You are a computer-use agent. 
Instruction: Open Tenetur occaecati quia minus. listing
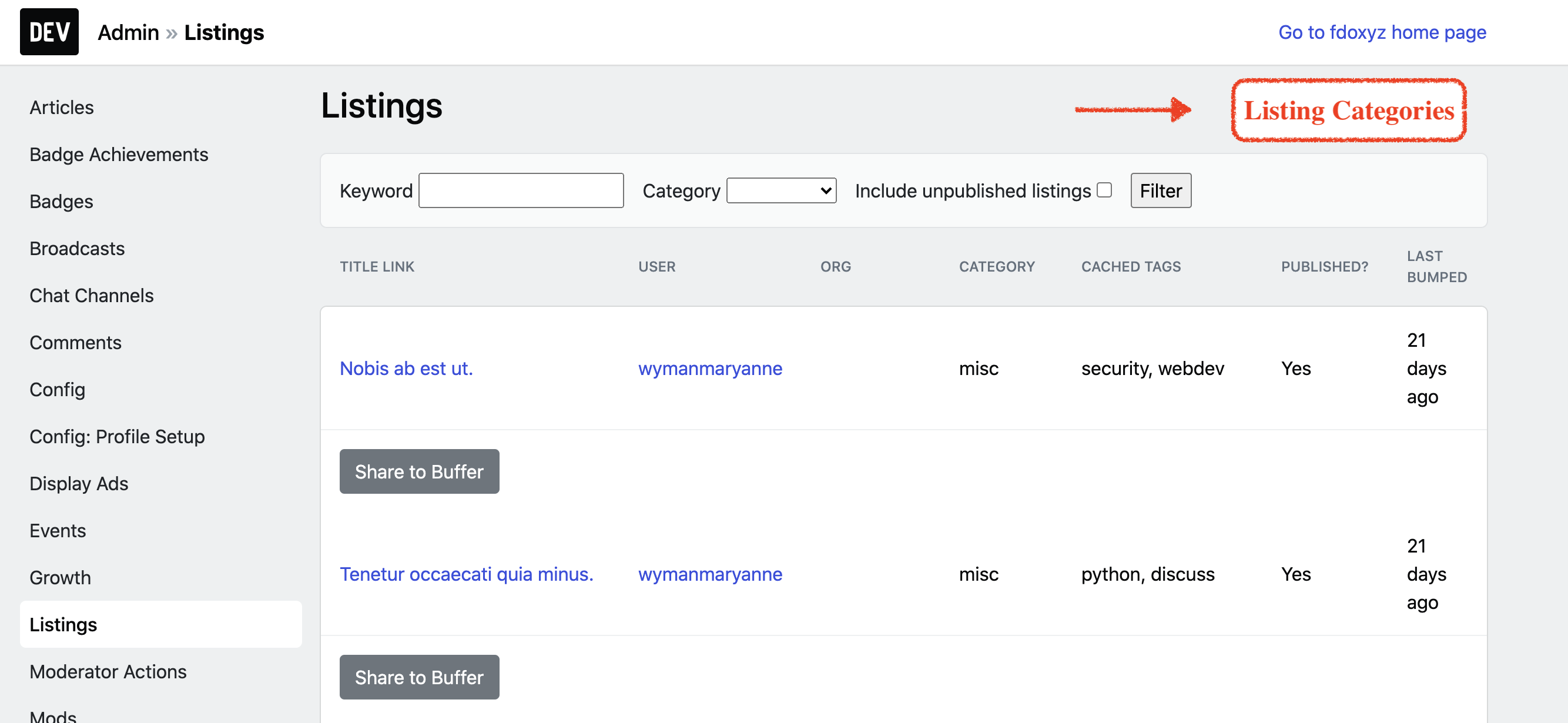point(466,574)
